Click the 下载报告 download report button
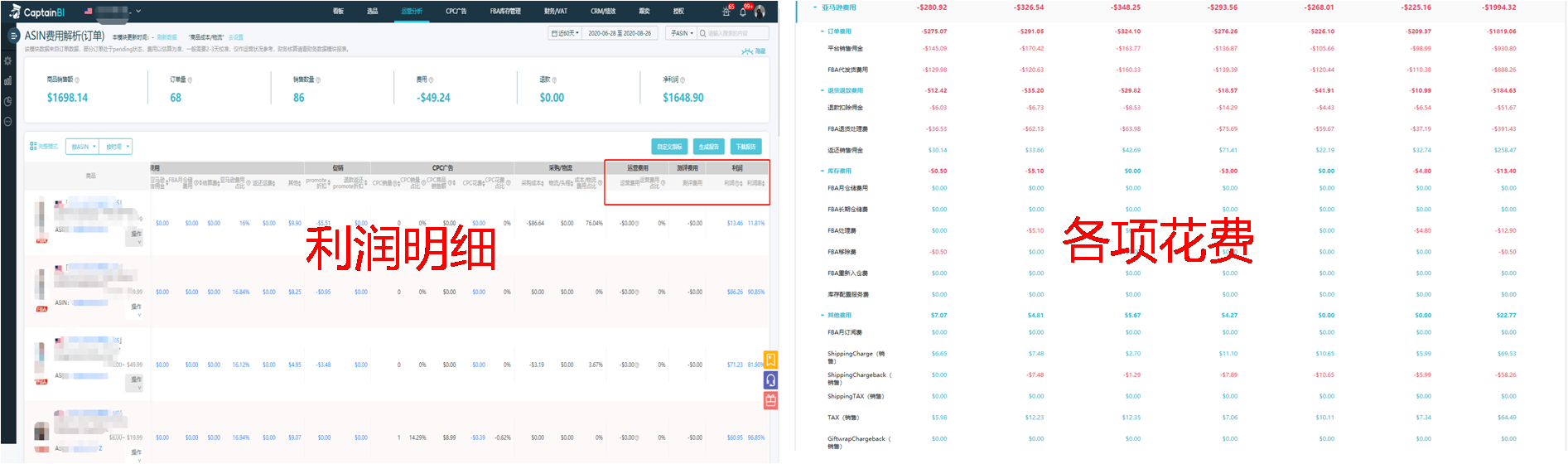Image resolution: width=1568 pixels, height=464 pixels. coord(745,147)
